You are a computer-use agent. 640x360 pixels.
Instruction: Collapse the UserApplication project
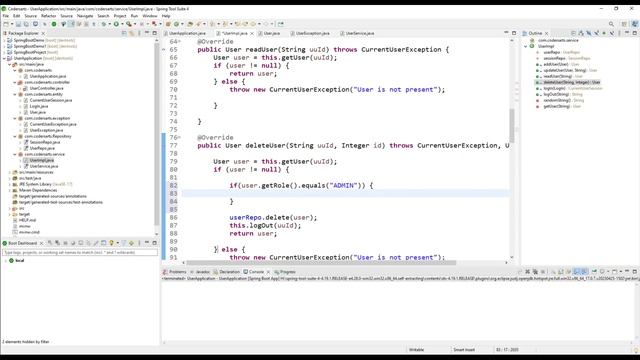tap(4, 58)
